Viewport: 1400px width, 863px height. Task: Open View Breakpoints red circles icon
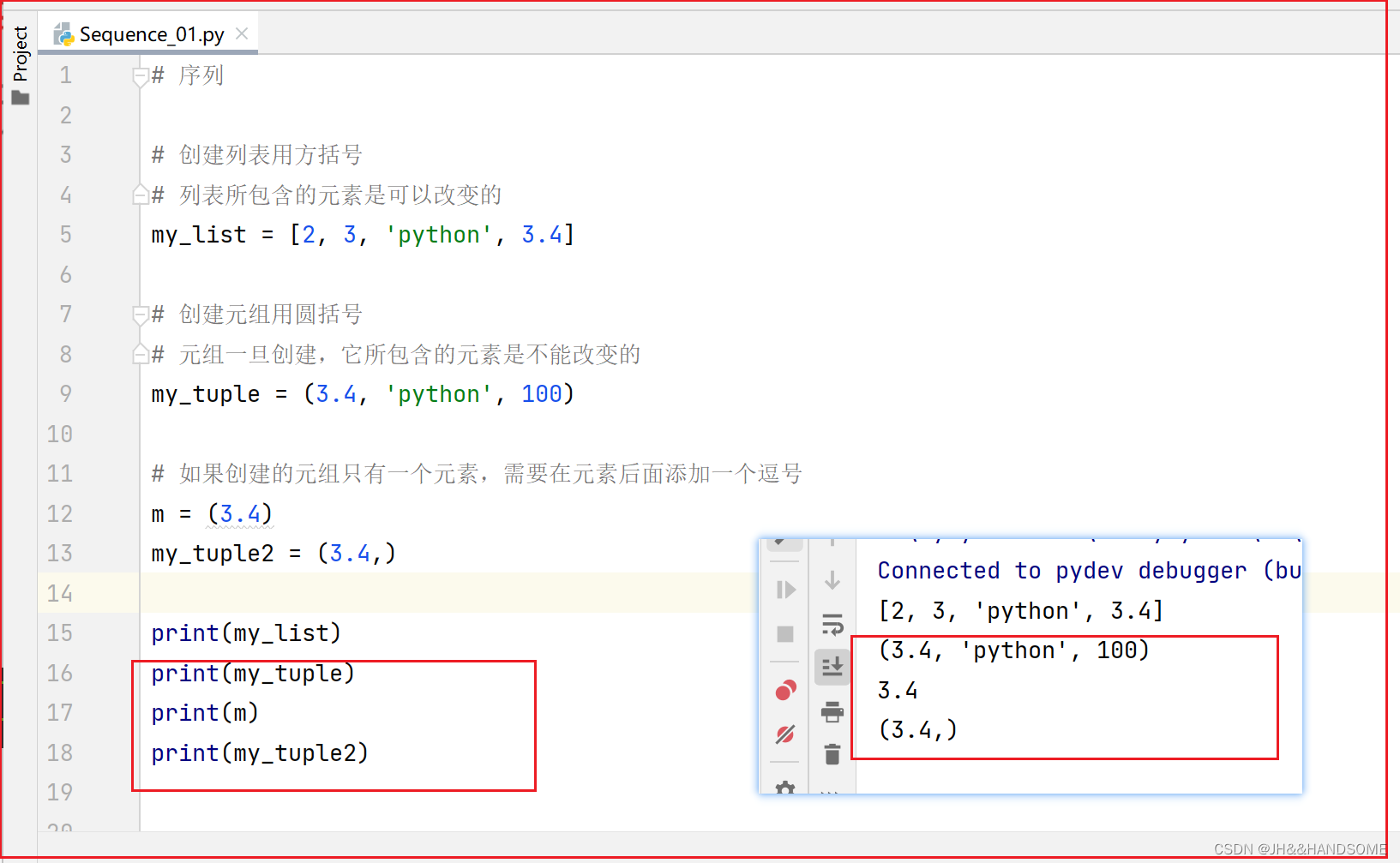pyautogui.click(x=785, y=690)
